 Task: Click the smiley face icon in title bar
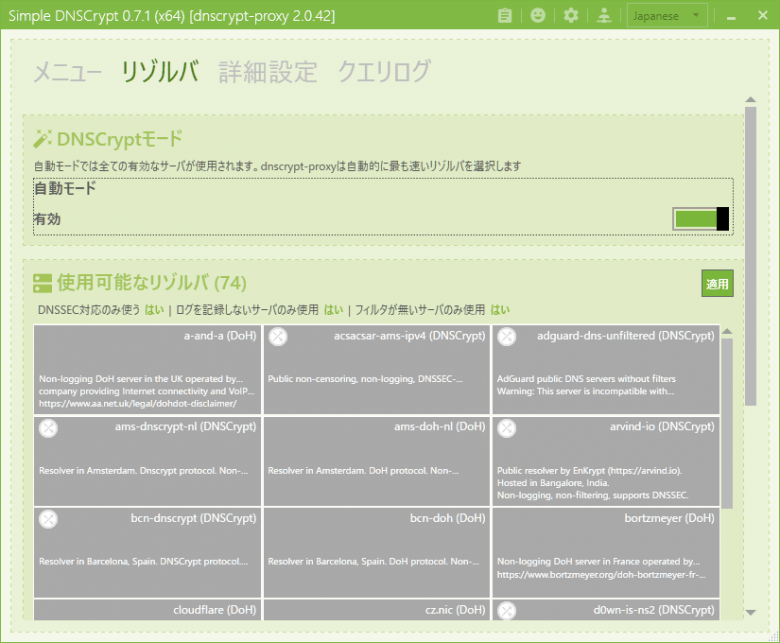tap(538, 16)
